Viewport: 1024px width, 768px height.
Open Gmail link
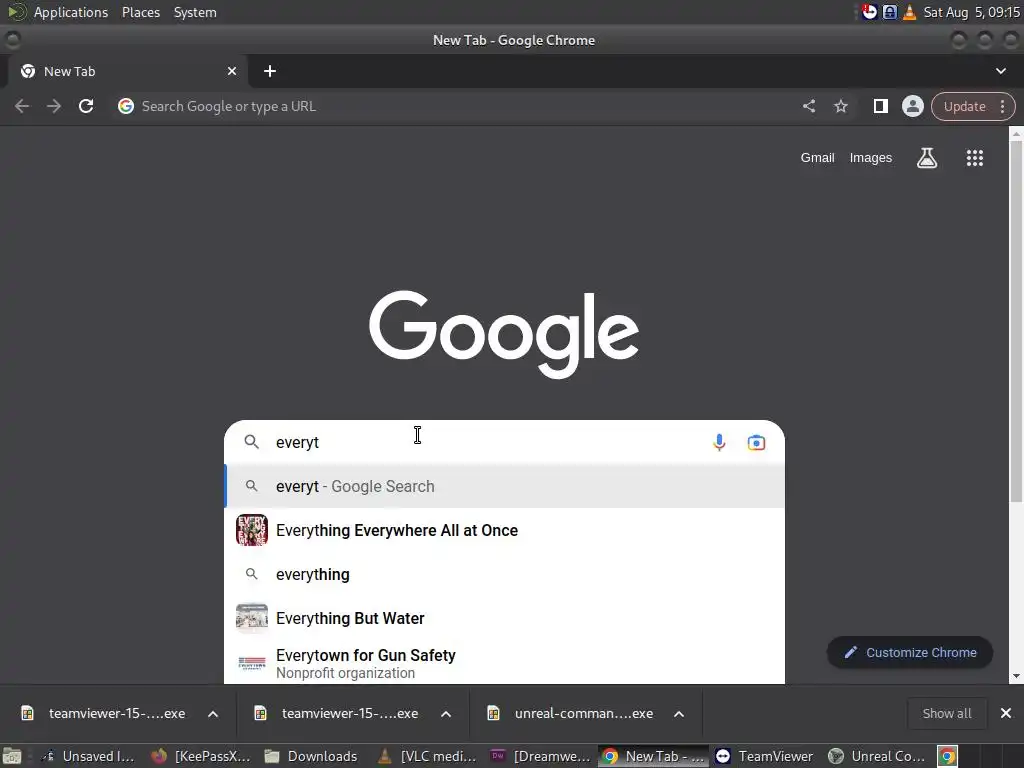click(x=818, y=157)
